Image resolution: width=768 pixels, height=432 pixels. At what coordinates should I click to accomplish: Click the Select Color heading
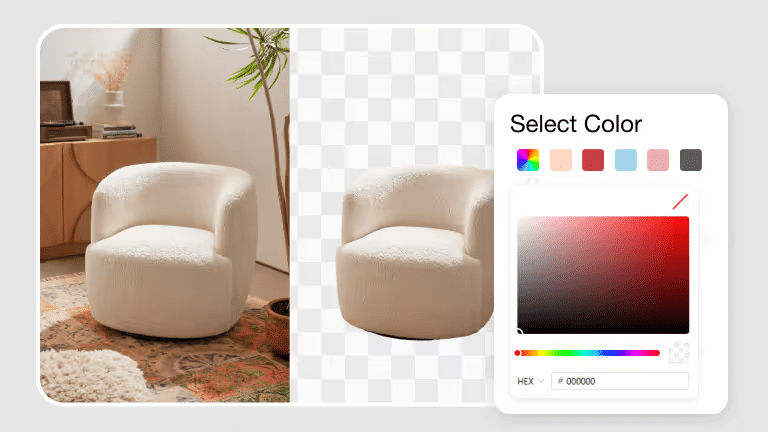click(576, 124)
